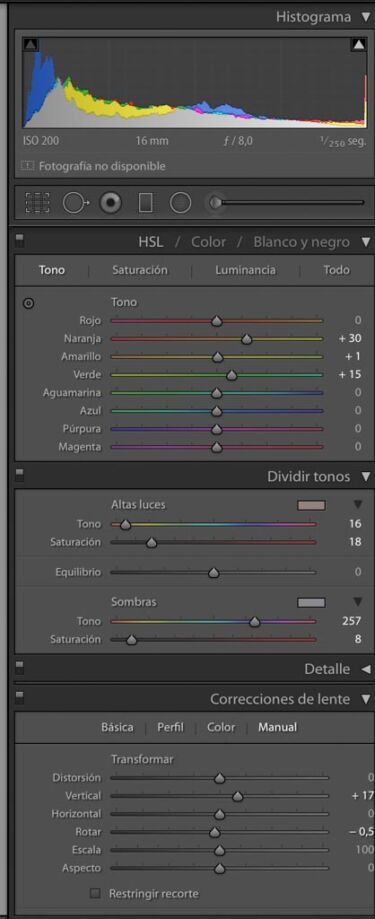Select the Radial Filter tool
This screenshot has height=919, width=375.
180,203
